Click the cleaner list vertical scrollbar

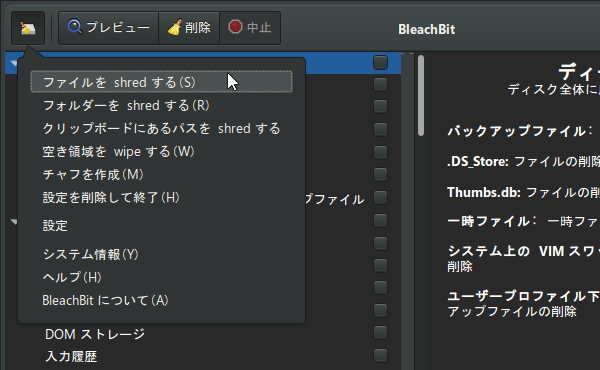coord(421,95)
